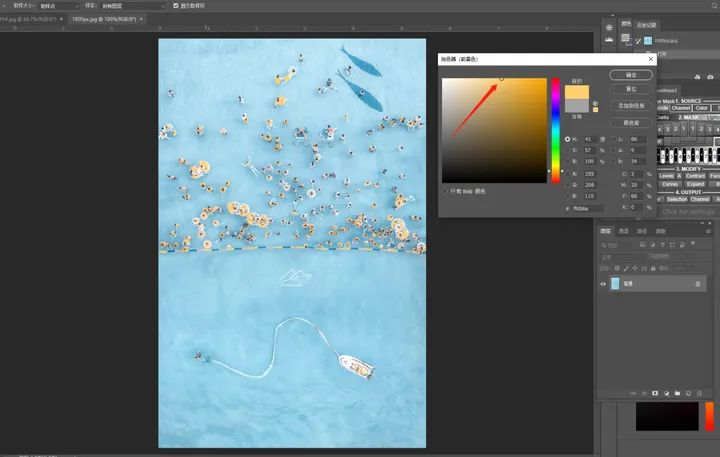Open Color Libraries from the color picker
This screenshot has width=720, height=457.
coord(631,123)
